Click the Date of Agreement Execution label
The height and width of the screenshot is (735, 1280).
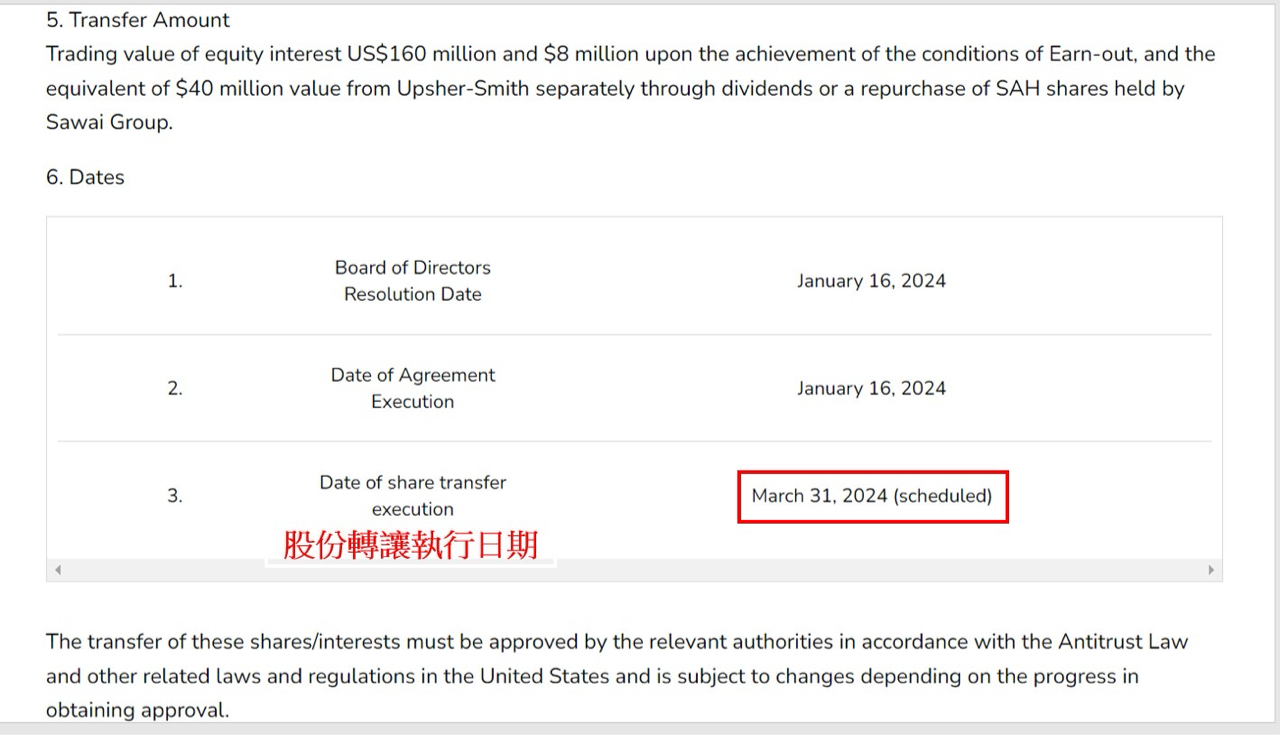412,388
